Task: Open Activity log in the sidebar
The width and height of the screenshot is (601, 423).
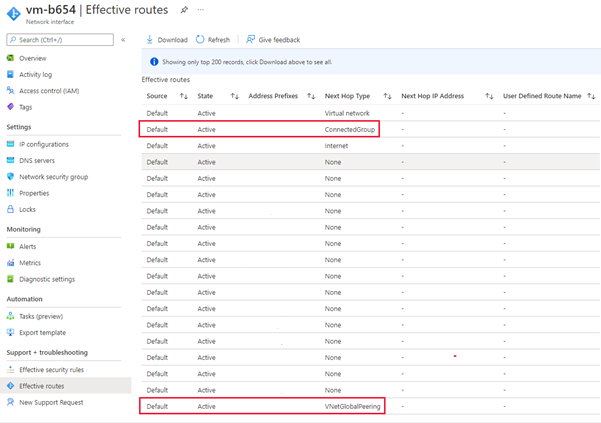Action: tap(35, 74)
